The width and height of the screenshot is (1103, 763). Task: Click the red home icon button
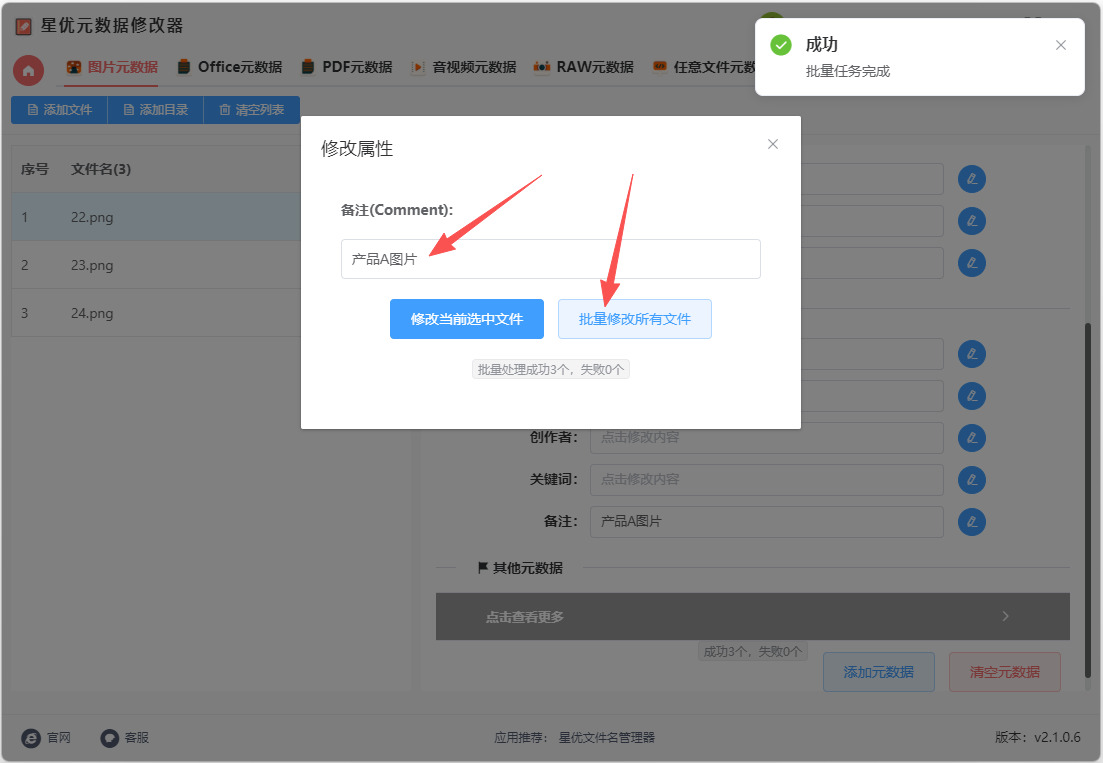pos(29,70)
